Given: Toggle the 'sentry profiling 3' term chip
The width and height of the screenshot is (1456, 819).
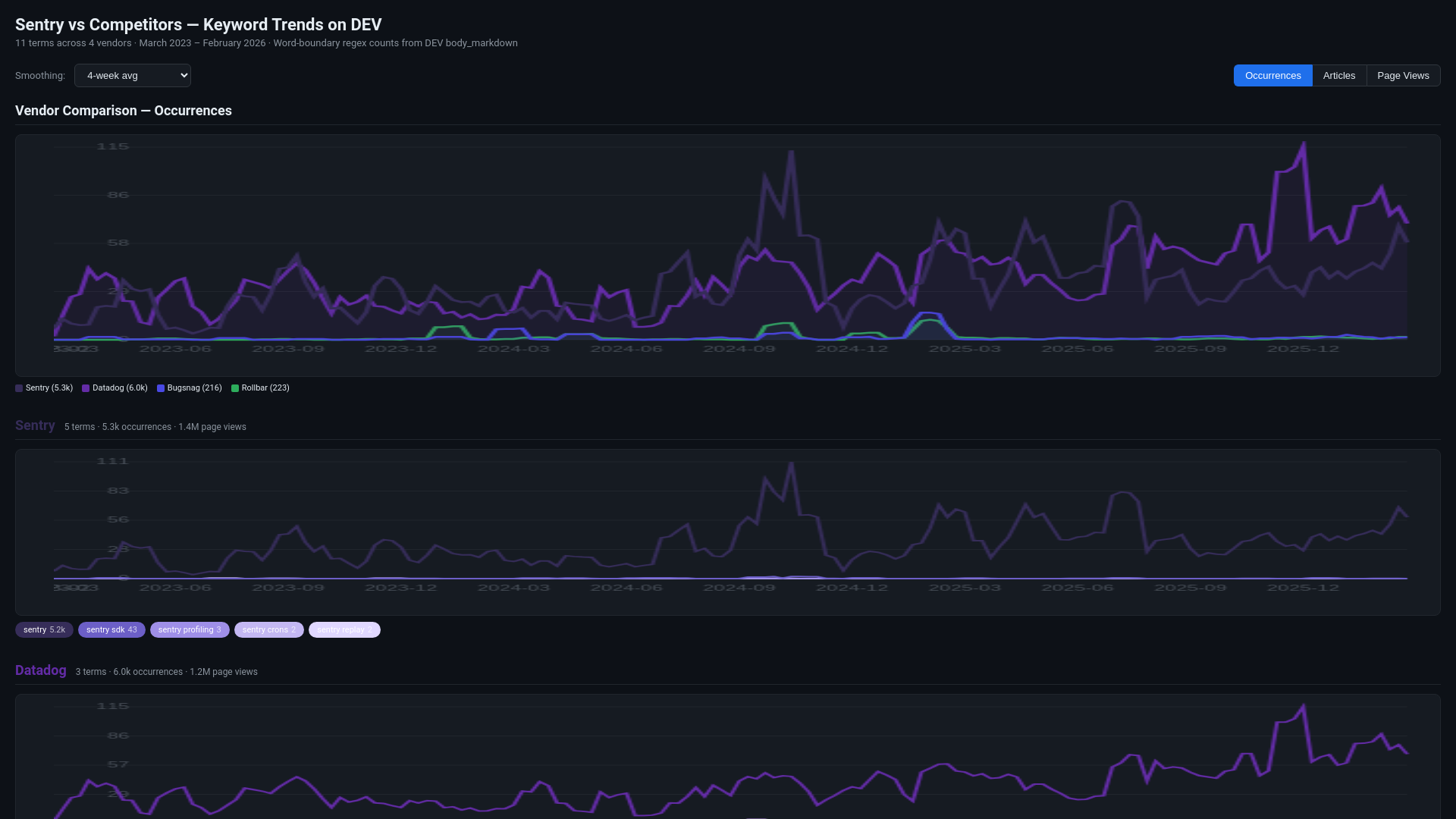Looking at the screenshot, I should click(190, 630).
